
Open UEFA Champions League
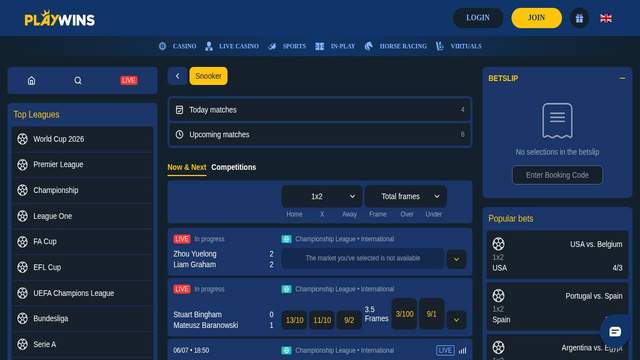point(82,293)
